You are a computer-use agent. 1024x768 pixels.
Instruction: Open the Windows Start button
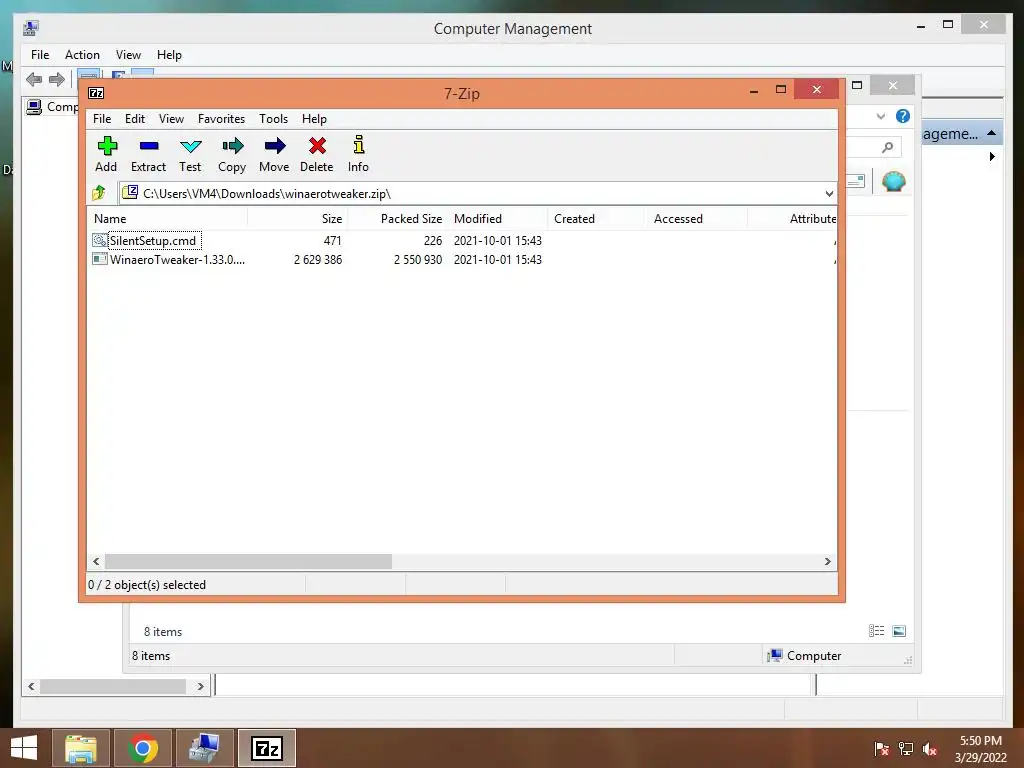click(x=24, y=748)
